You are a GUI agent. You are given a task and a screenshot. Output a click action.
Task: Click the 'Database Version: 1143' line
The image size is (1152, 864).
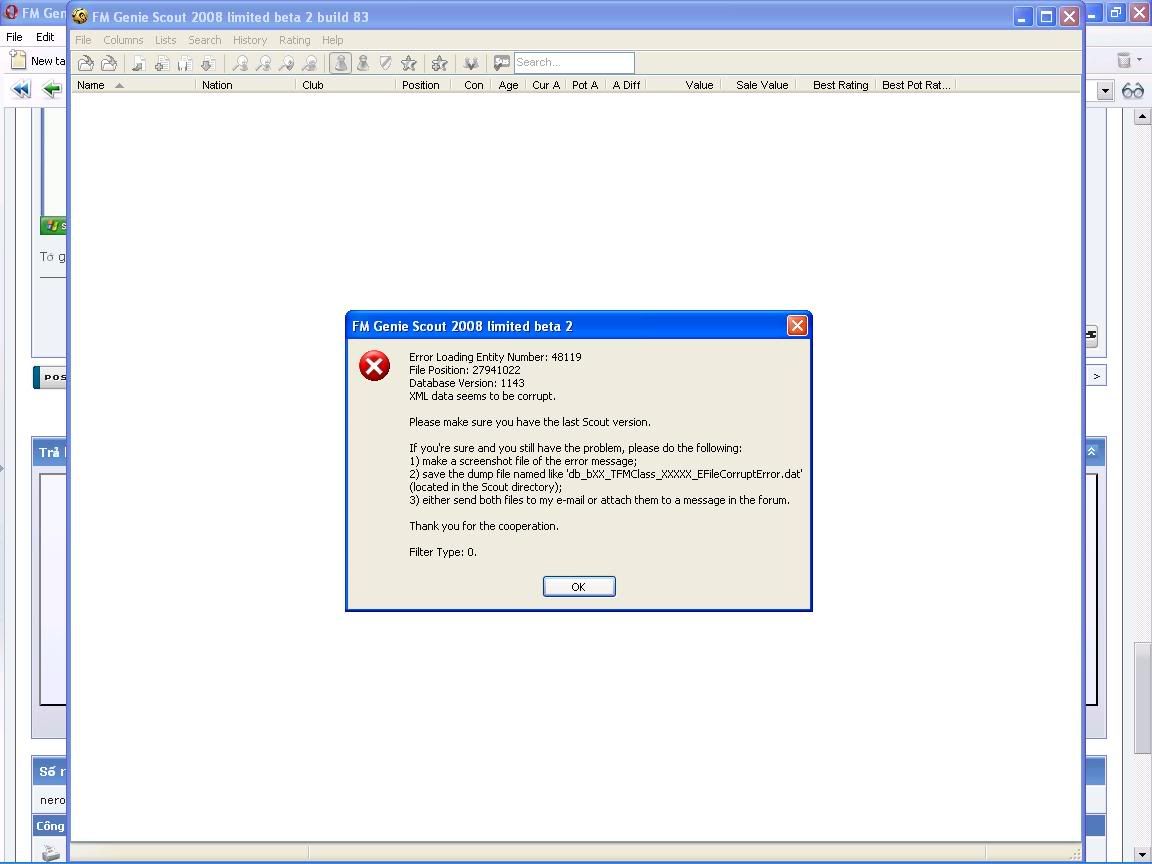467,383
